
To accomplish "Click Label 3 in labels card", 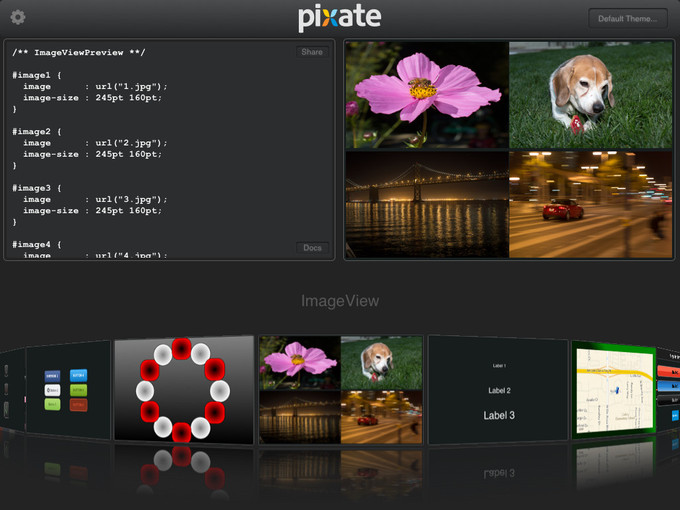I will tap(499, 415).
